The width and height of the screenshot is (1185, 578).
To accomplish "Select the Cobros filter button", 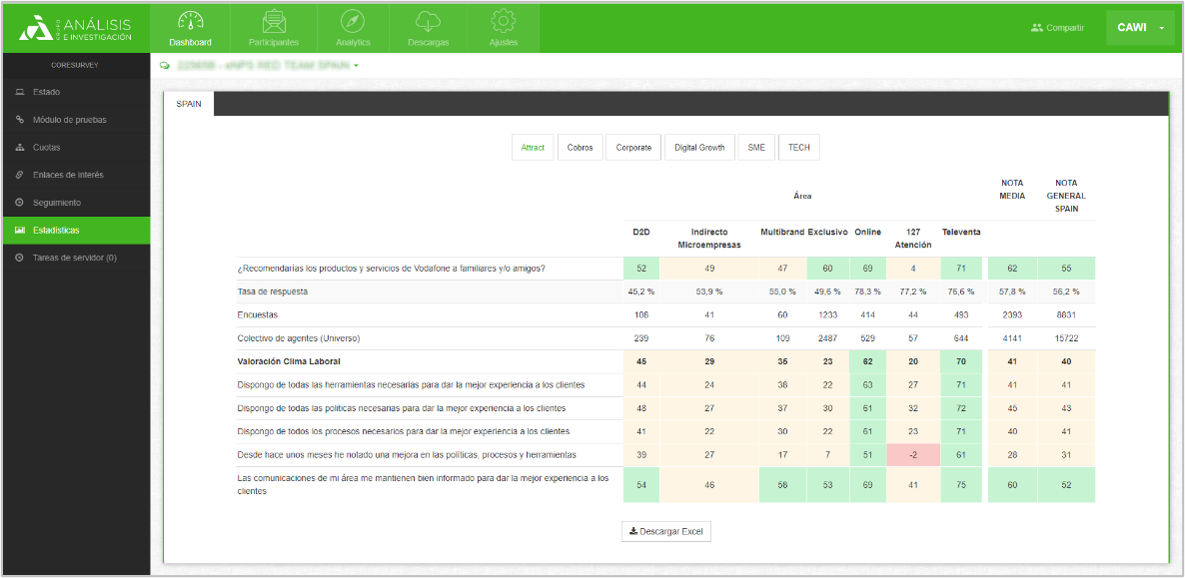I will 580,148.
